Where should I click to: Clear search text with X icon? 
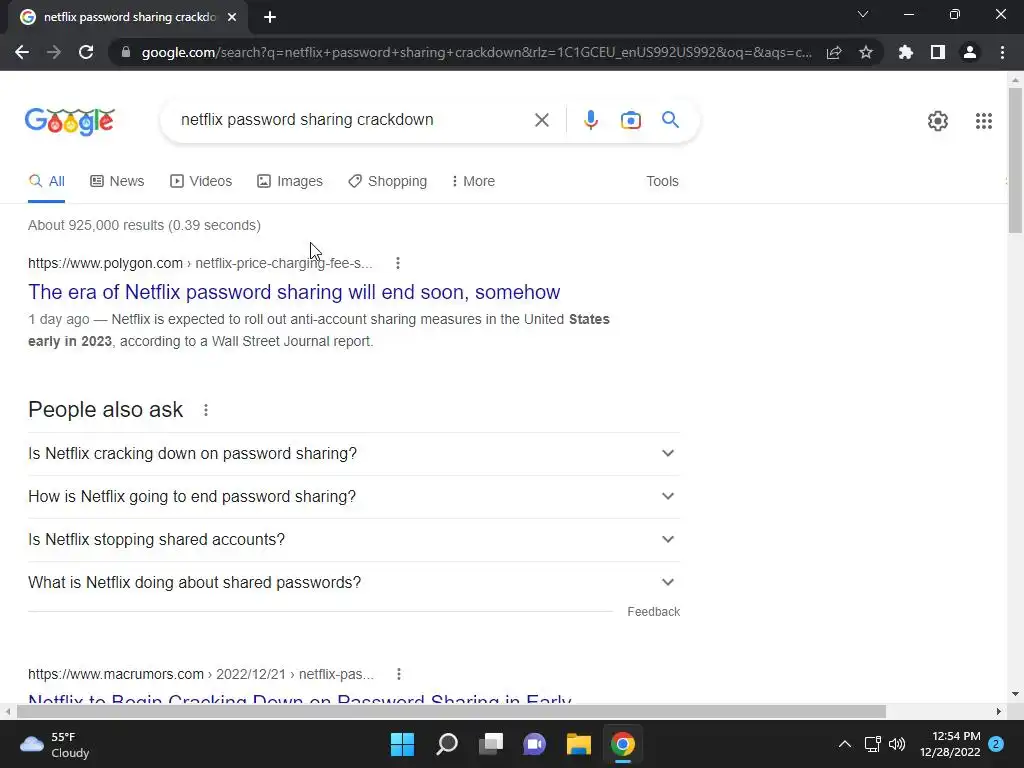click(x=541, y=120)
